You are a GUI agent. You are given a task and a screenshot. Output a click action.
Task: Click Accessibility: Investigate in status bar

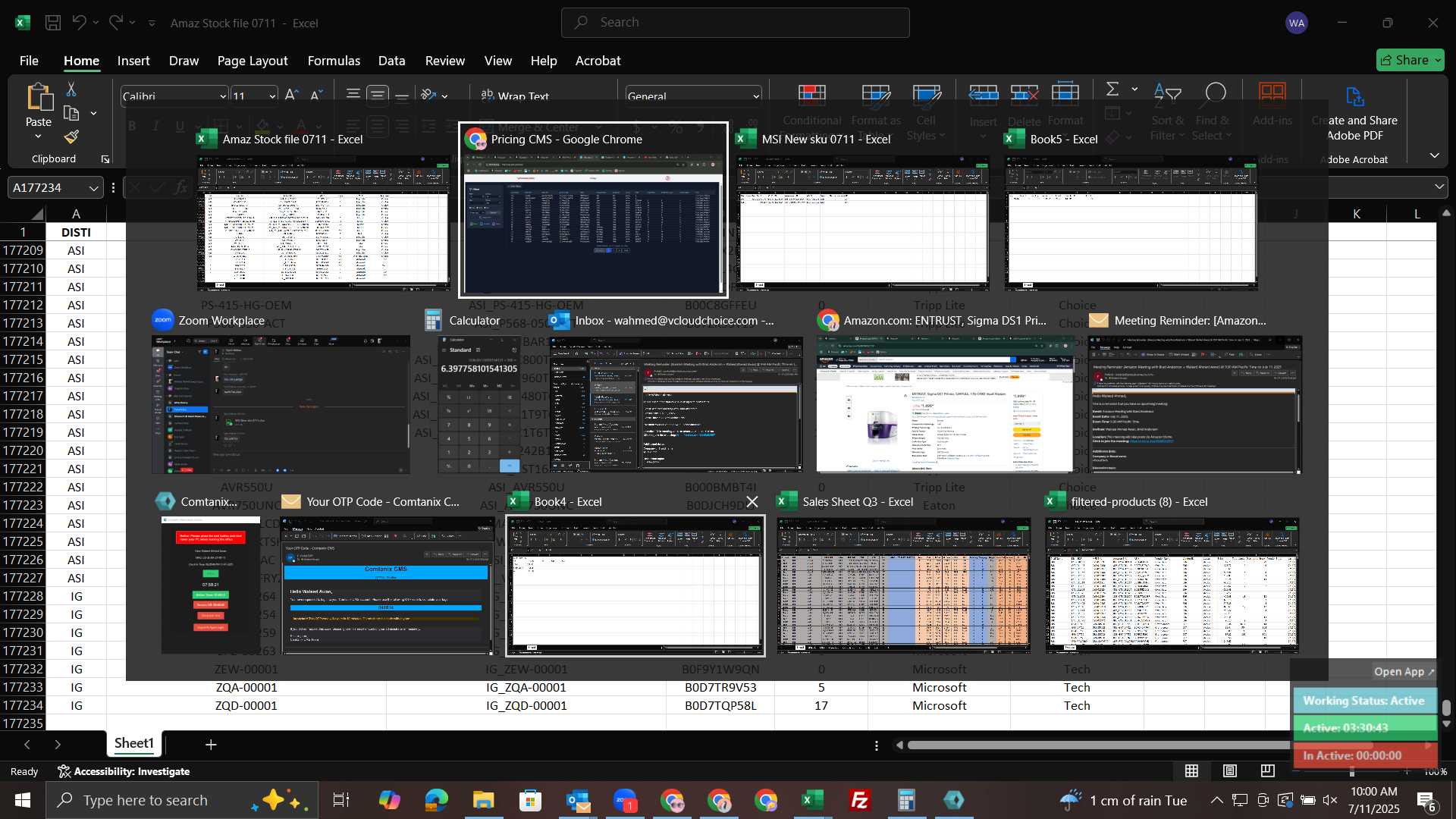[124, 771]
